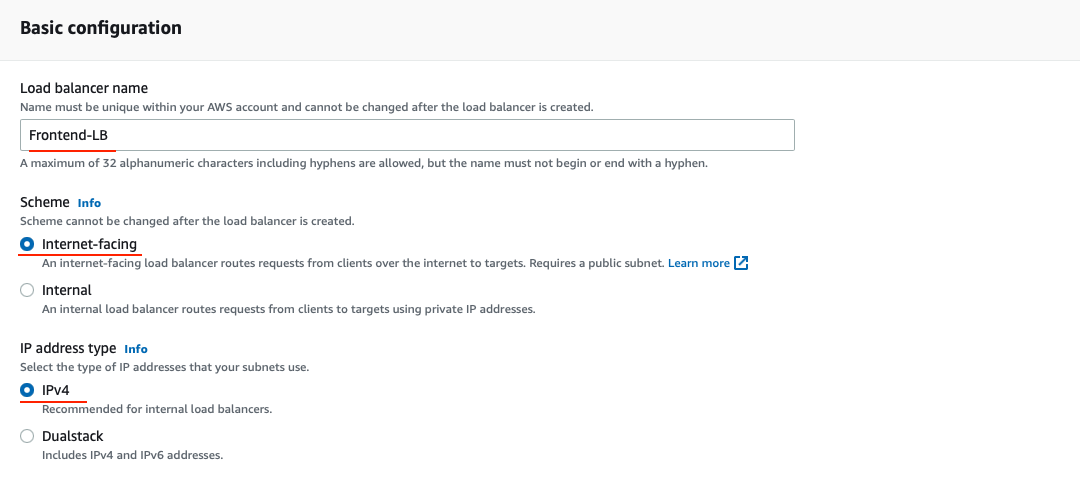Click the Load balancer name field label
1080x483 pixels.
pyautogui.click(x=84, y=88)
